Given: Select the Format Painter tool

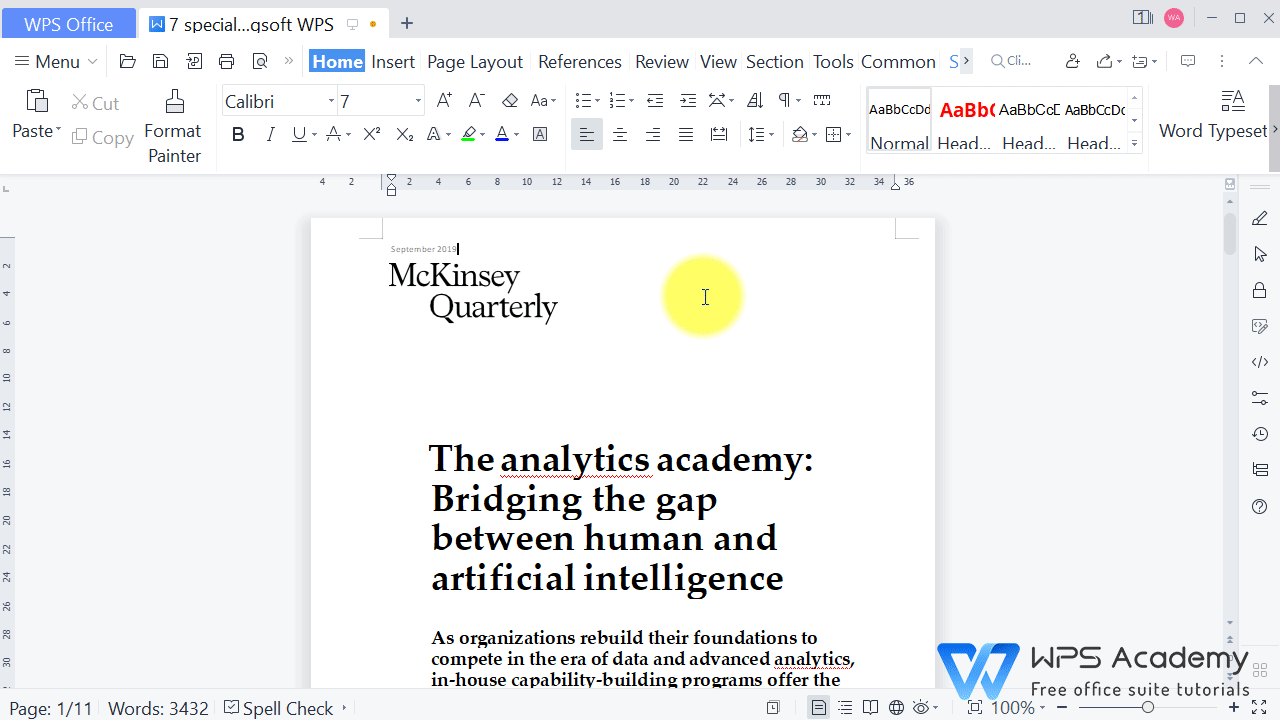Looking at the screenshot, I should tap(173, 127).
